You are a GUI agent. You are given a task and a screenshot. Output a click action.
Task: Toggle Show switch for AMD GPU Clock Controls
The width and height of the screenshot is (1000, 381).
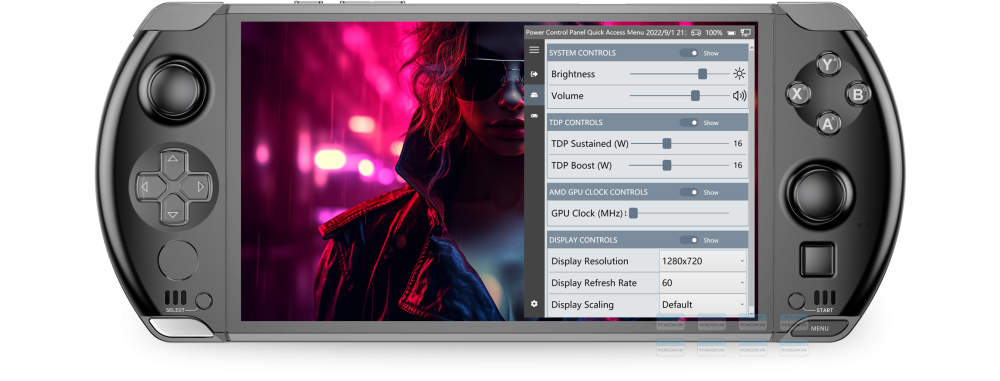click(689, 192)
